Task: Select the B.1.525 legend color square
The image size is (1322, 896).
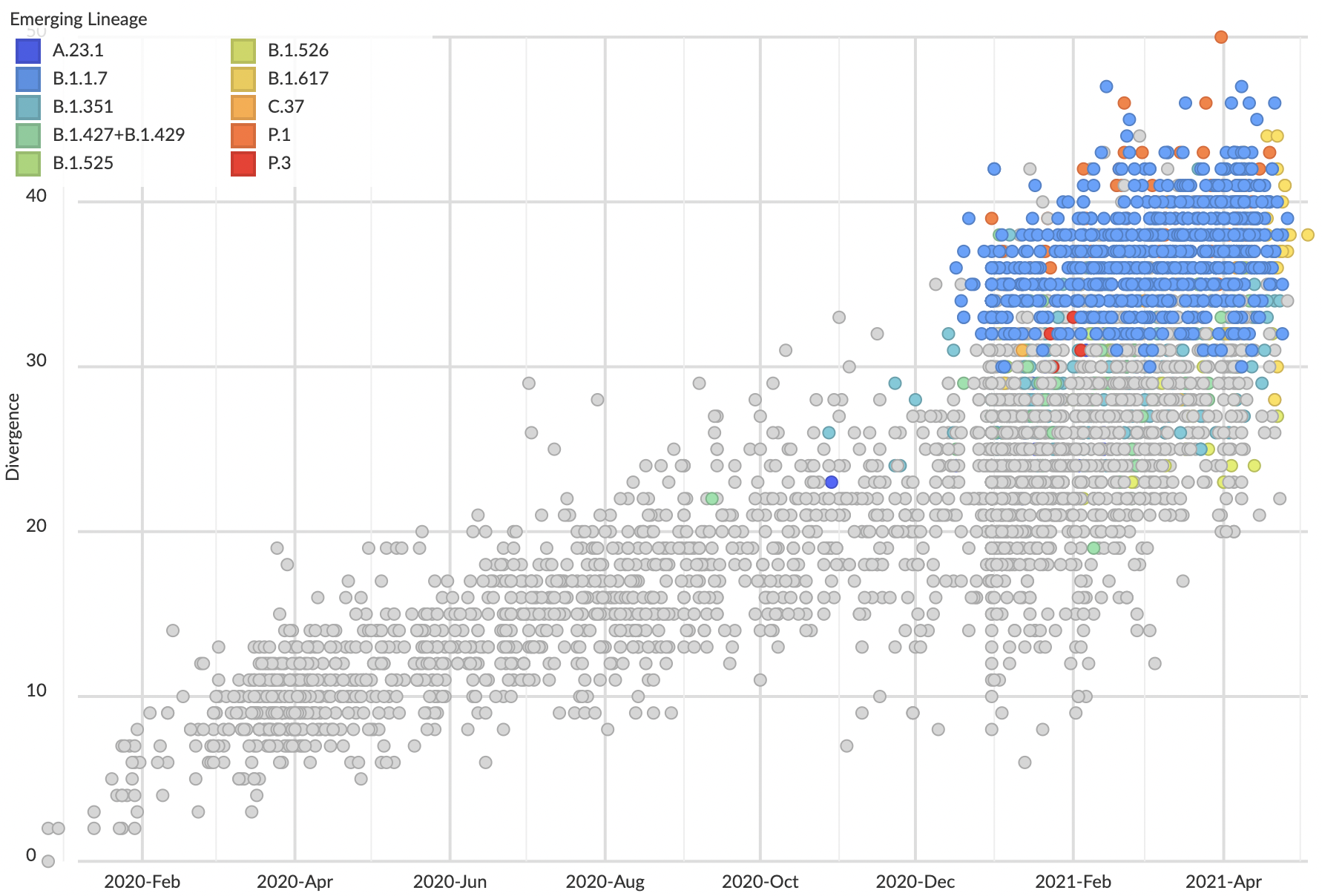Action: 28,163
